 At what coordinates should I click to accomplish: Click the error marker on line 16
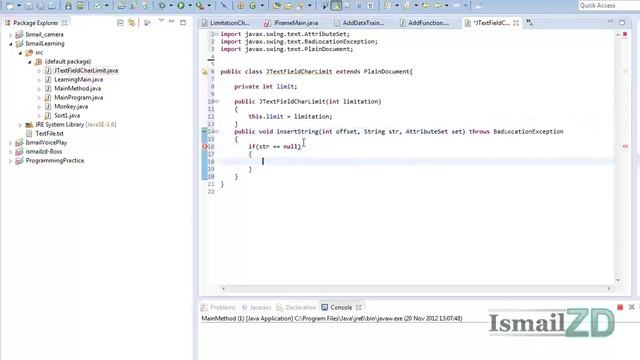204,147
